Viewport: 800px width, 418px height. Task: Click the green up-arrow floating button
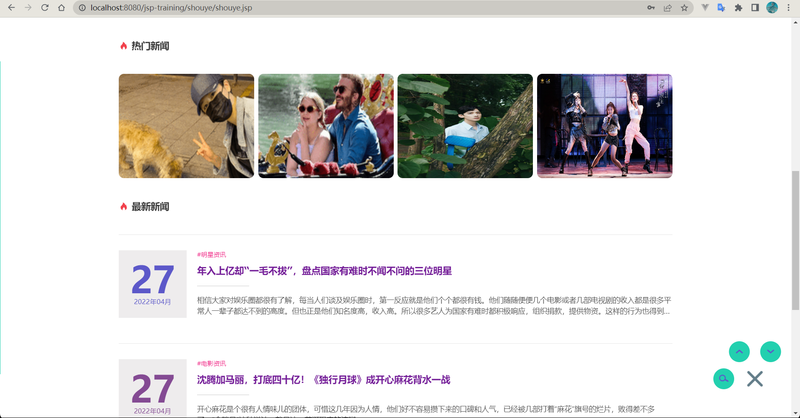click(739, 352)
